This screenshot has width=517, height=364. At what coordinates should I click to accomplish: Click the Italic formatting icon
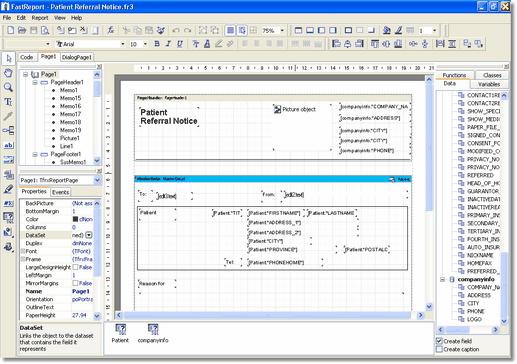(x=168, y=44)
